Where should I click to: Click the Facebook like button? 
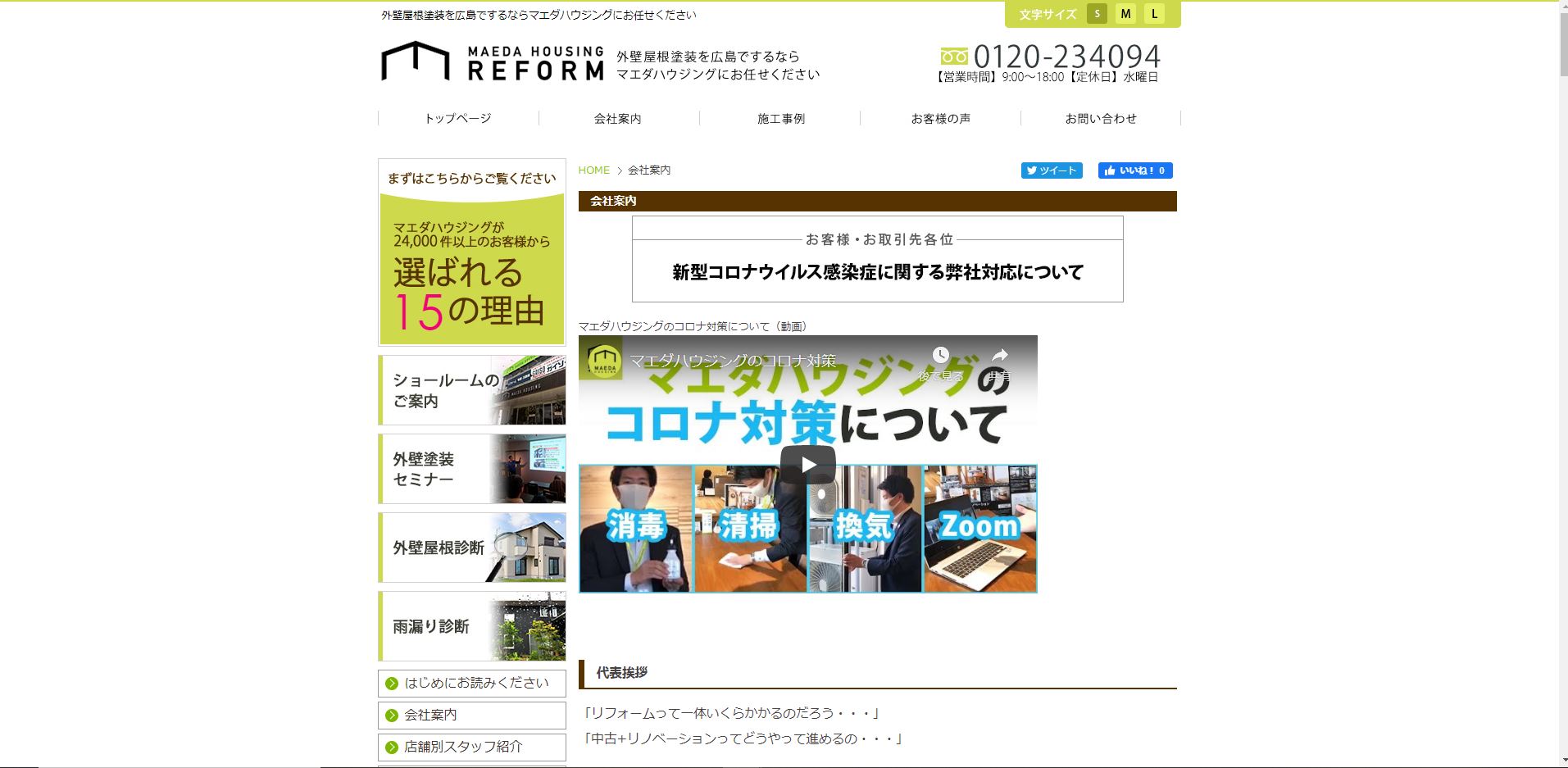[x=1135, y=170]
